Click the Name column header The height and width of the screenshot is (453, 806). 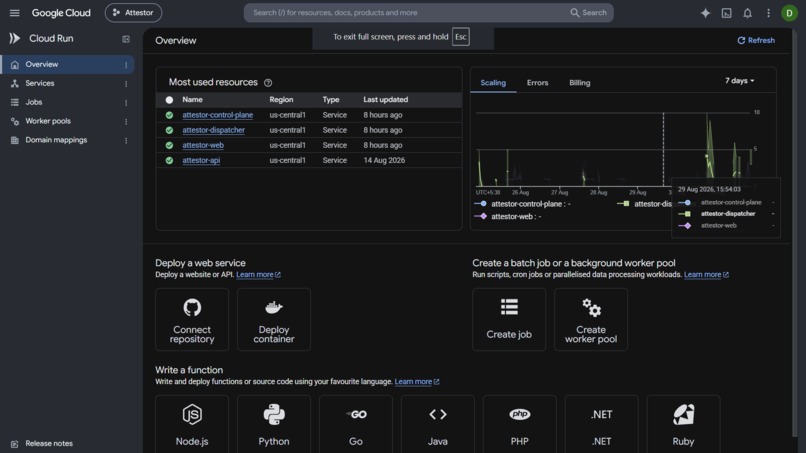click(x=192, y=100)
